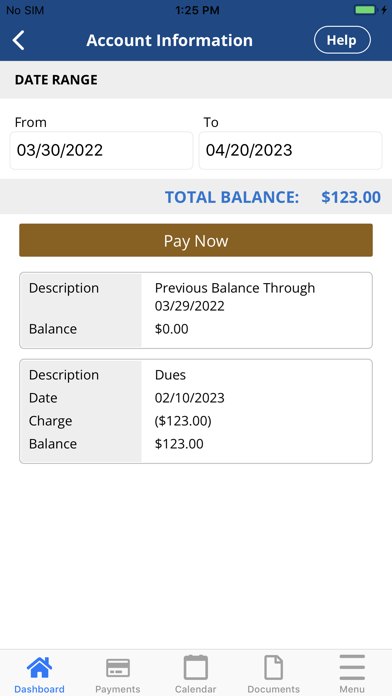Open the To date field
Image resolution: width=392 pixels, height=696 pixels.
[290, 150]
